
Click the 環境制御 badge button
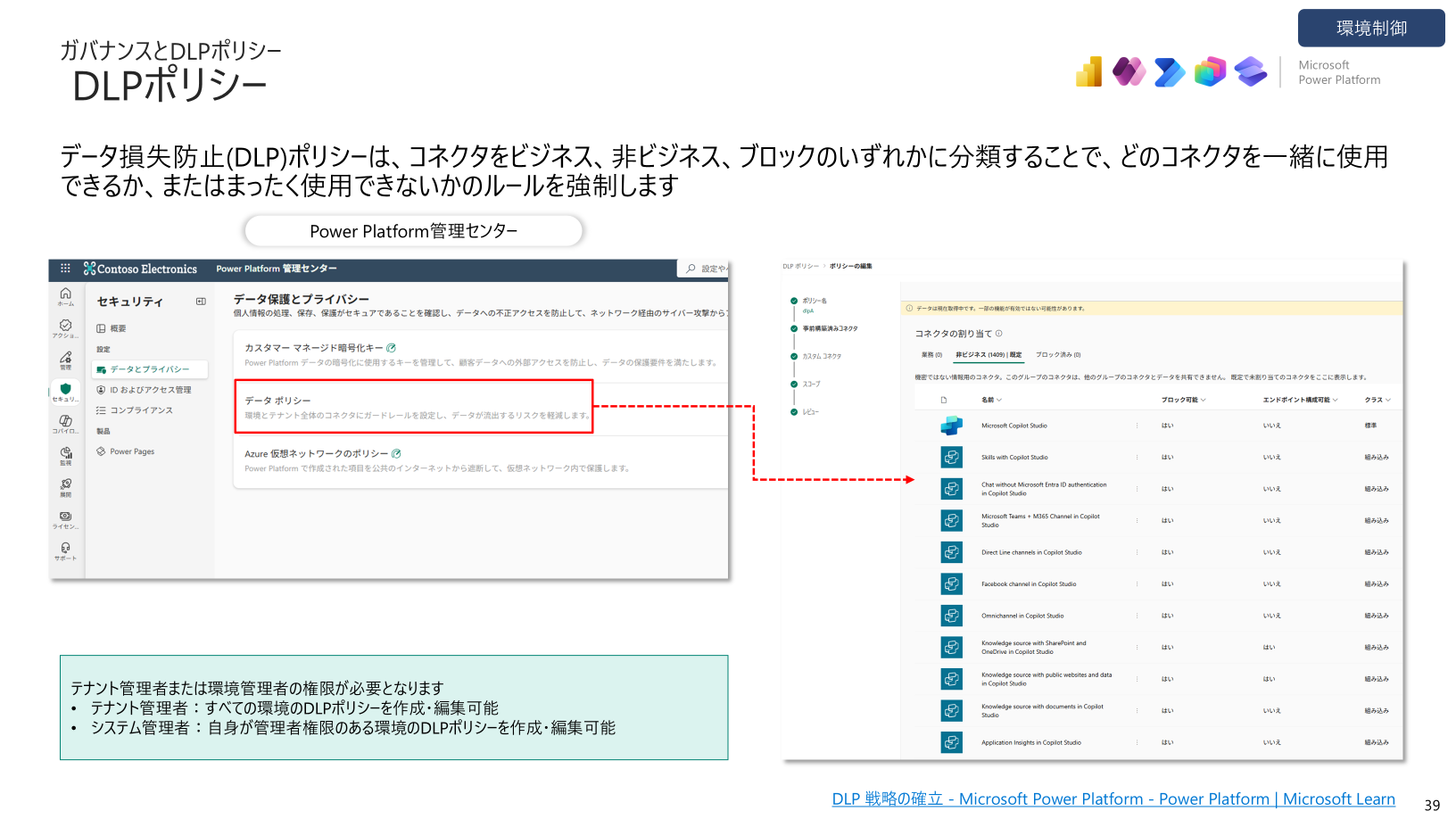pos(1371,28)
